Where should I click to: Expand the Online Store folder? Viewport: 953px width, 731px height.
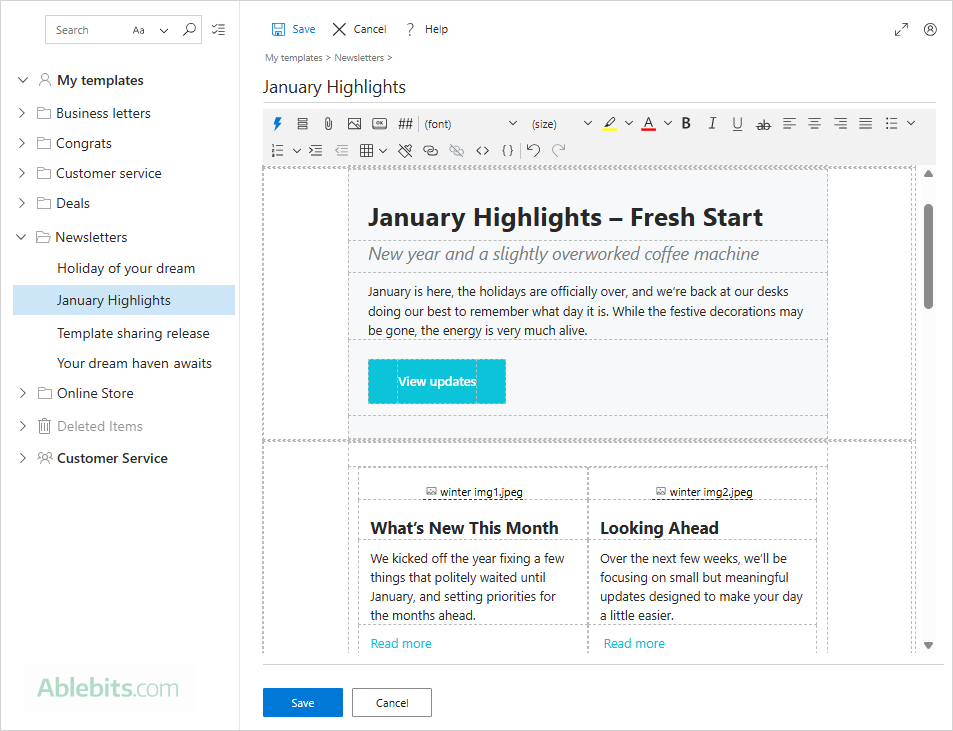pyautogui.click(x=21, y=393)
